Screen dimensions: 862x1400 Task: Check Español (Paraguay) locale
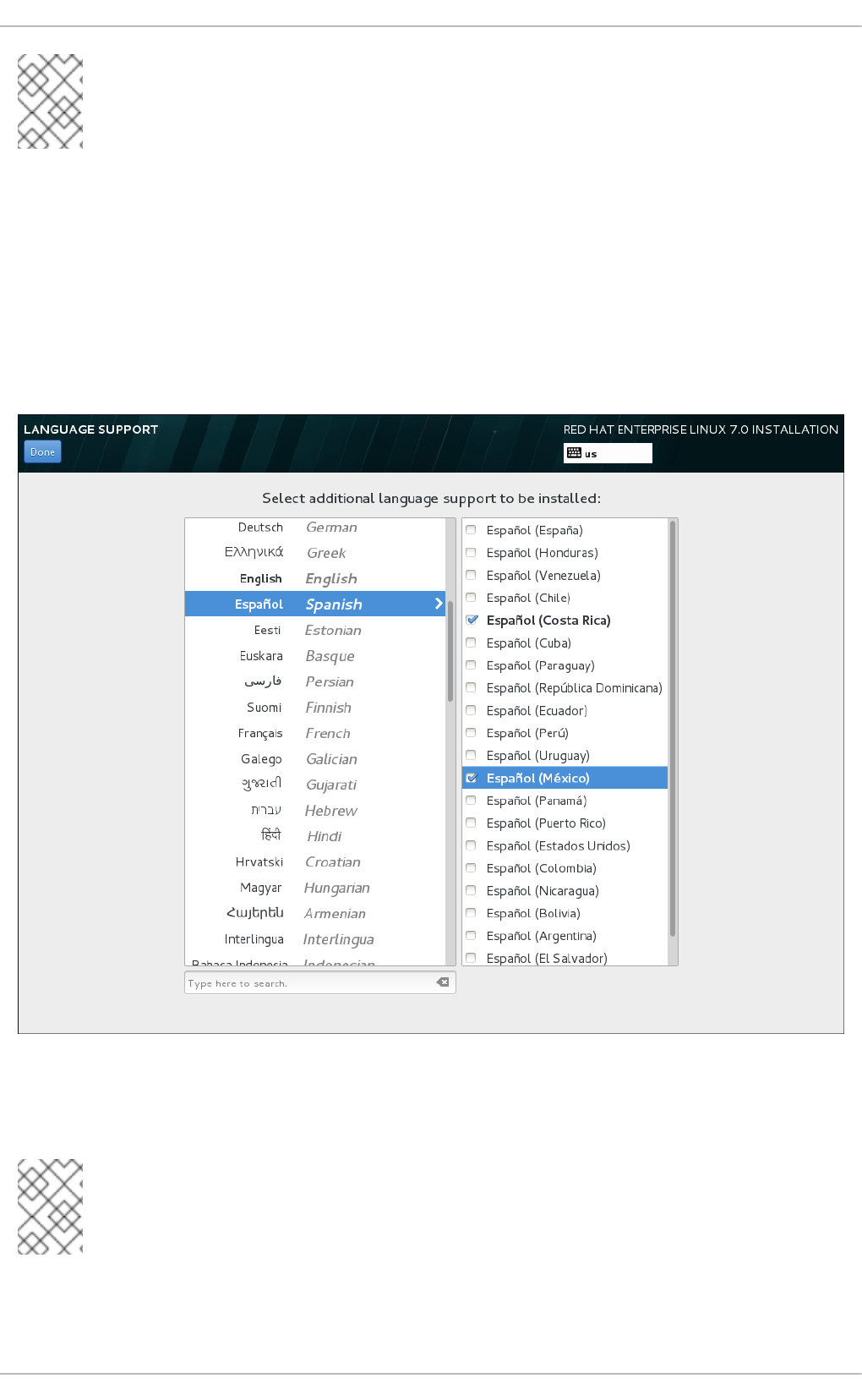(x=472, y=665)
